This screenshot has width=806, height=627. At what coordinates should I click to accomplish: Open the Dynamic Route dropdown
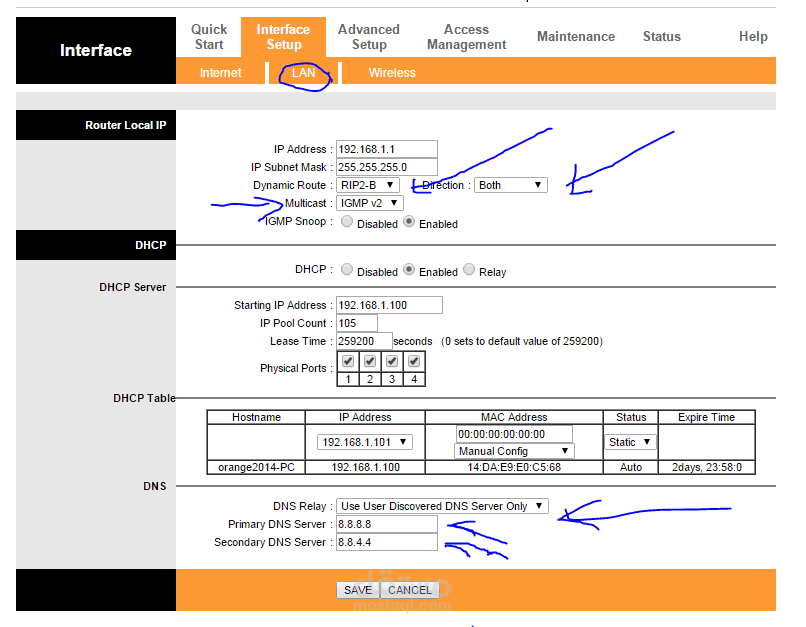coord(368,185)
